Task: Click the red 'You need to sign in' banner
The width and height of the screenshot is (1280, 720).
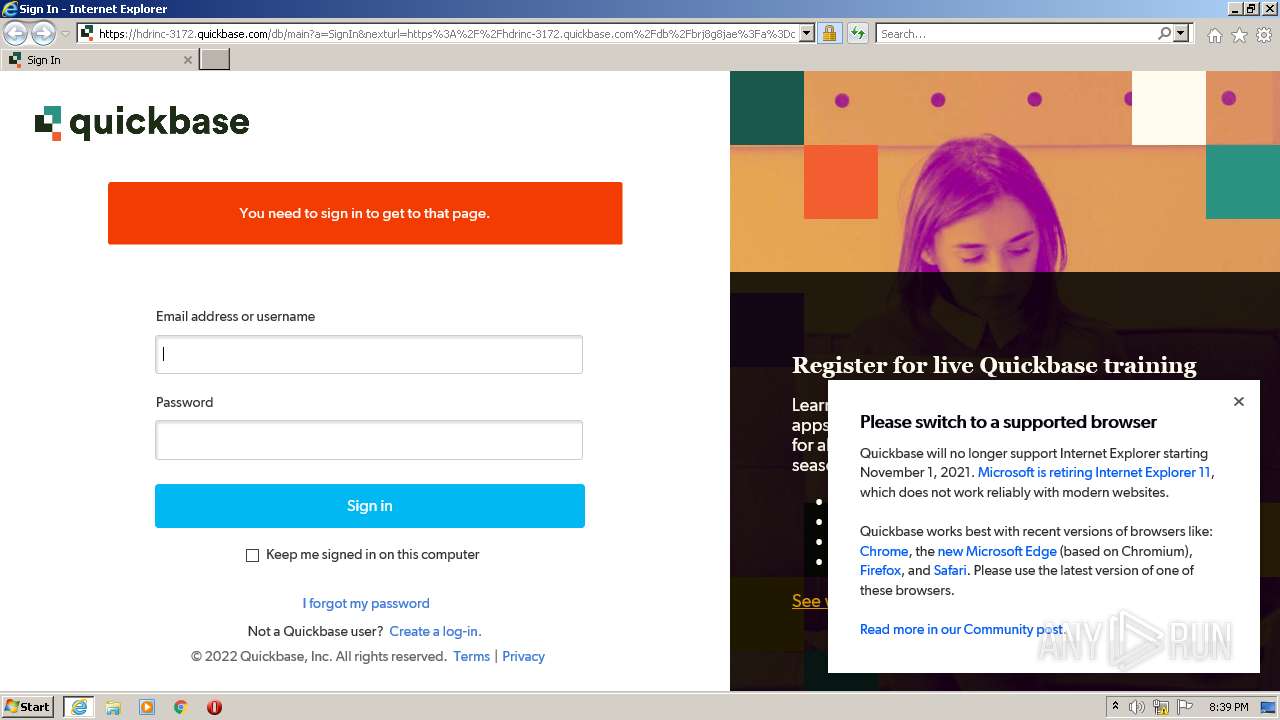Action: pyautogui.click(x=365, y=213)
